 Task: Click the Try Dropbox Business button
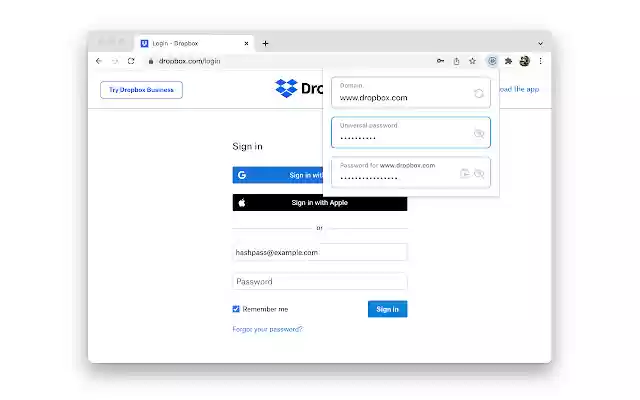click(141, 90)
